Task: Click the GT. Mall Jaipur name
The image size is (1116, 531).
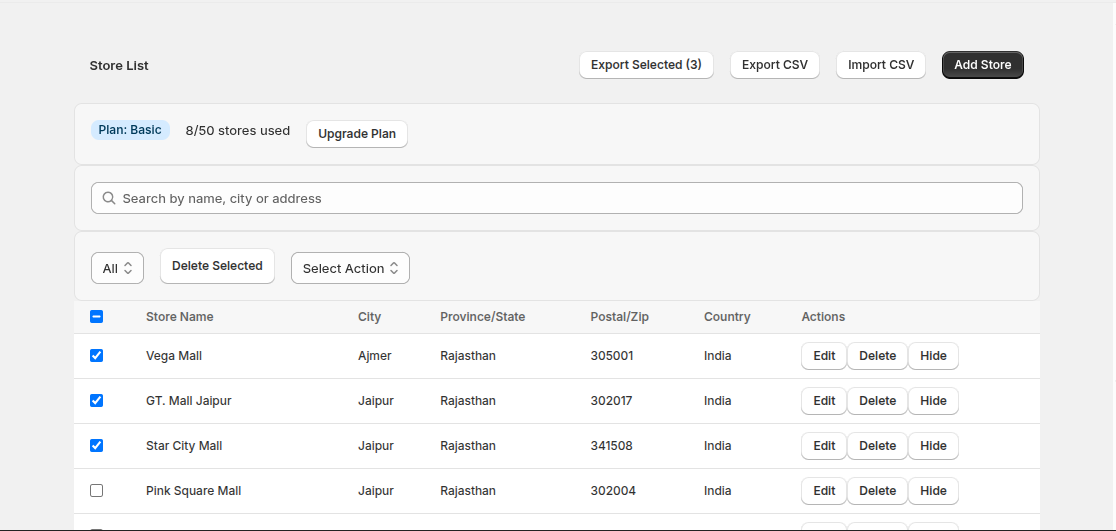Action: click(189, 401)
